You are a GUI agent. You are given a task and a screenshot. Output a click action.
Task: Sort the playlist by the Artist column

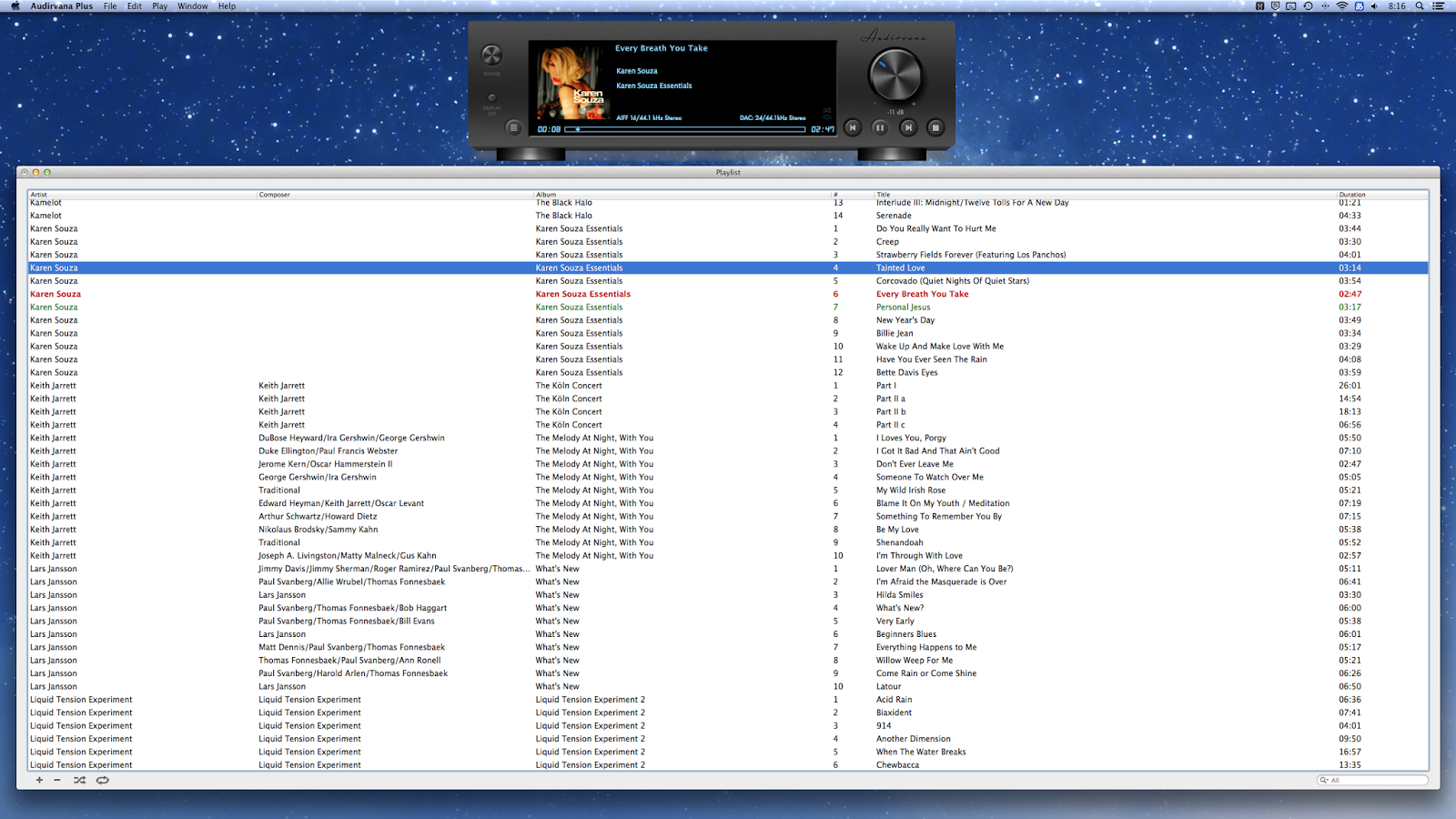[142, 194]
